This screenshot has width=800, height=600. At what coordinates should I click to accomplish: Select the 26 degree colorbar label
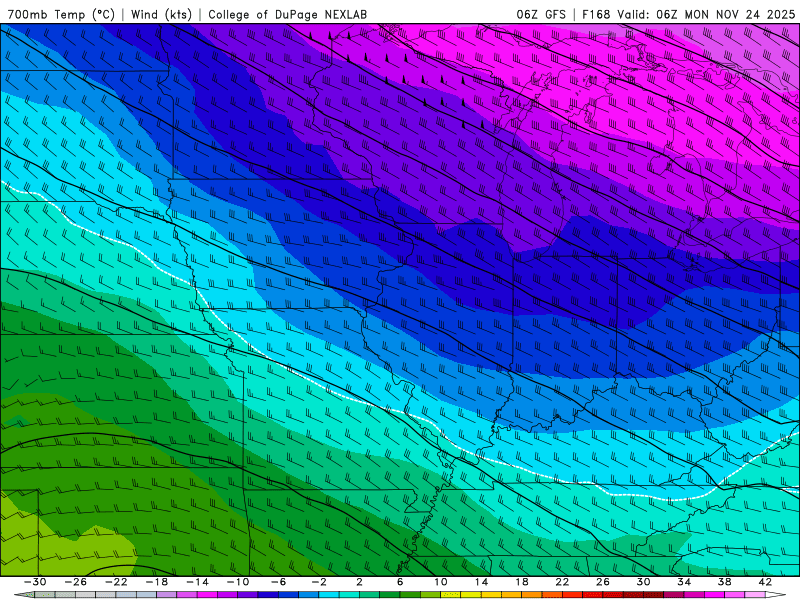603,582
